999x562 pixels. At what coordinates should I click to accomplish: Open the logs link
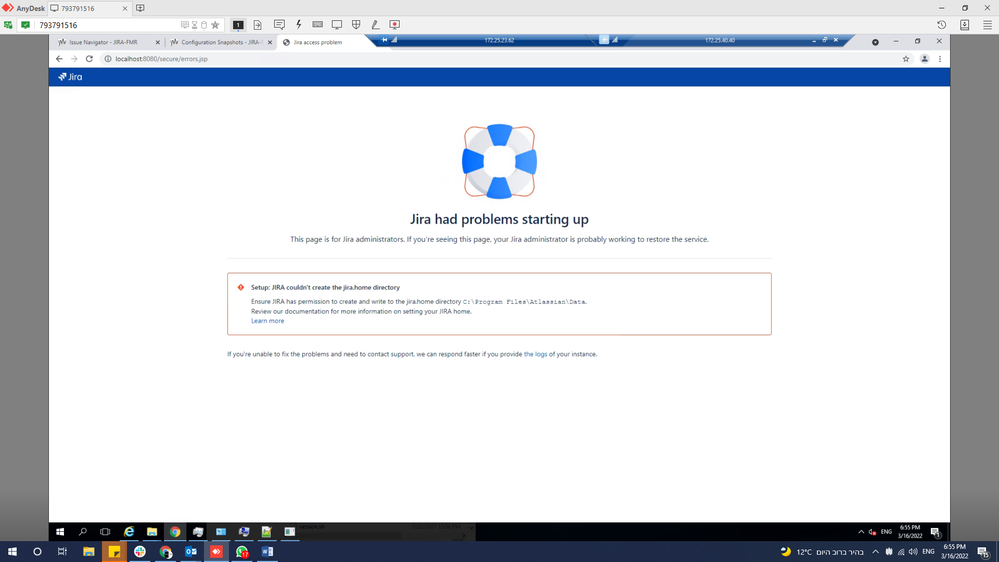click(x=535, y=354)
